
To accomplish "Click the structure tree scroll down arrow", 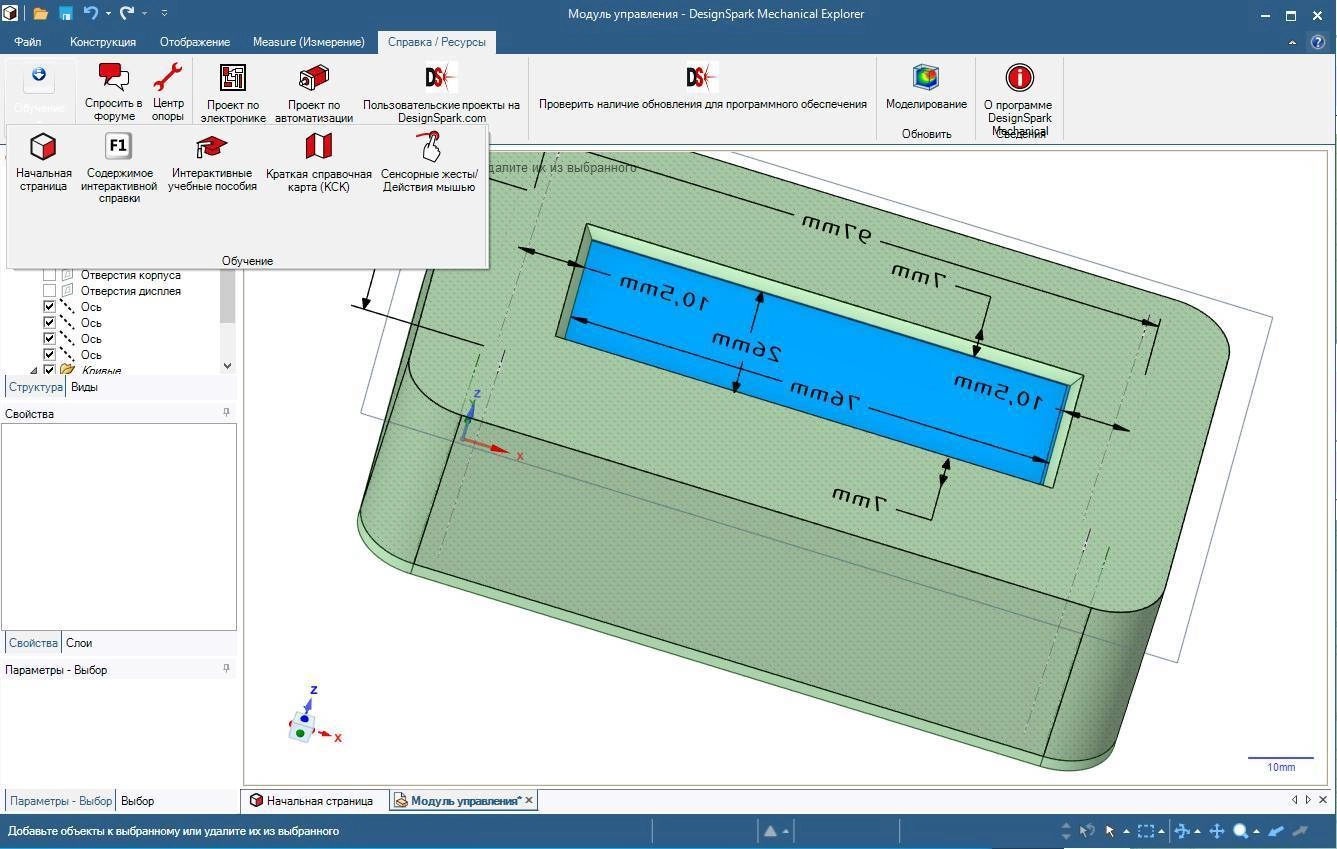I will 227,366.
